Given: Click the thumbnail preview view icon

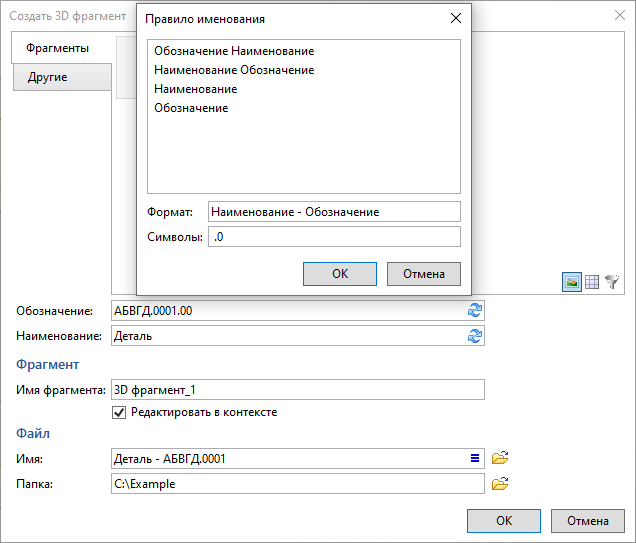Looking at the screenshot, I should [x=571, y=282].
